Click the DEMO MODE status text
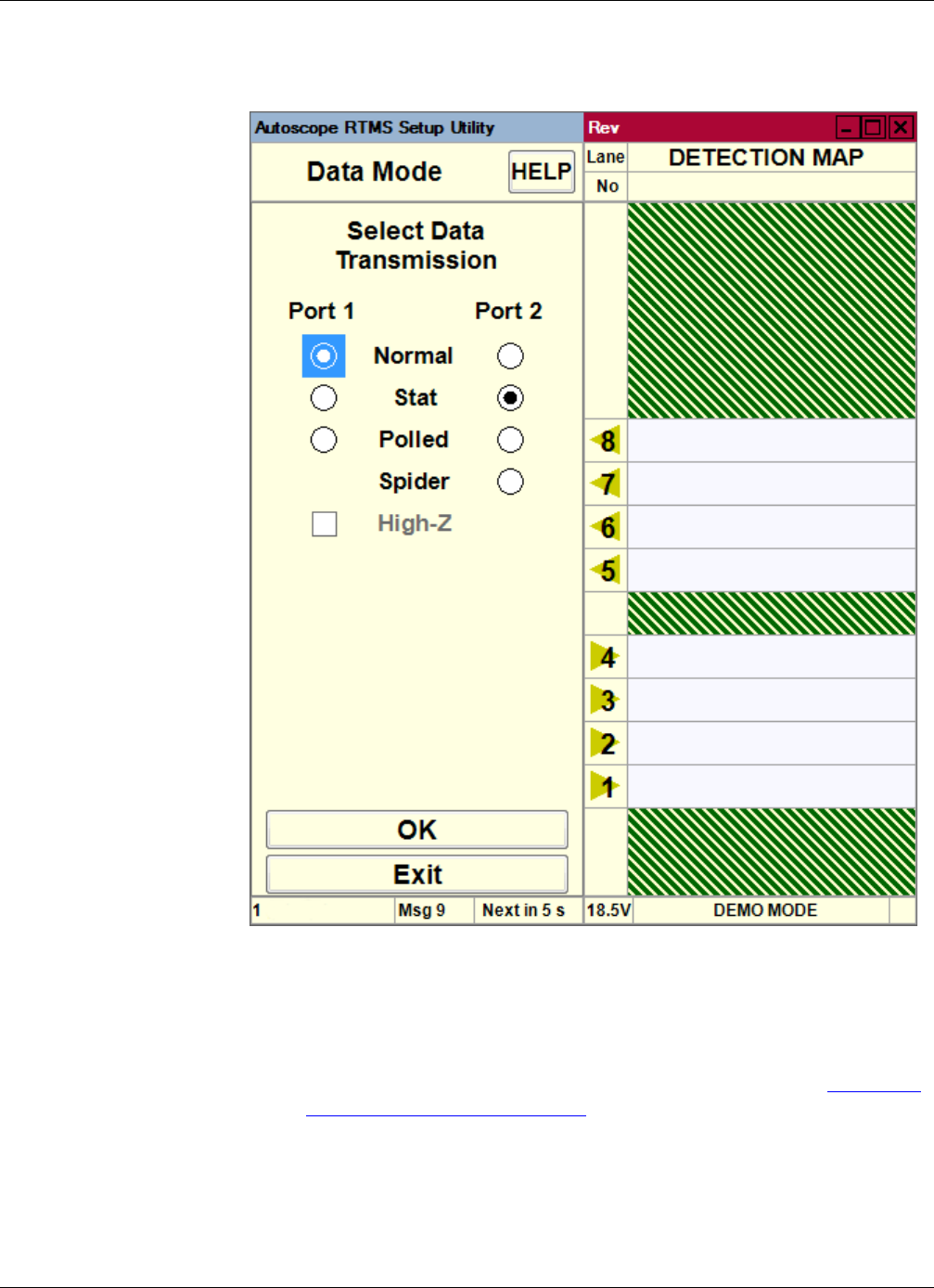The image size is (934, 1288). coord(765,910)
